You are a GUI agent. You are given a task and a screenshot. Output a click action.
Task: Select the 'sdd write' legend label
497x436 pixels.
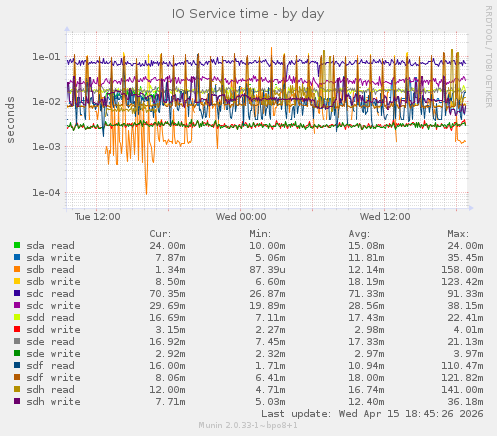click(x=53, y=330)
